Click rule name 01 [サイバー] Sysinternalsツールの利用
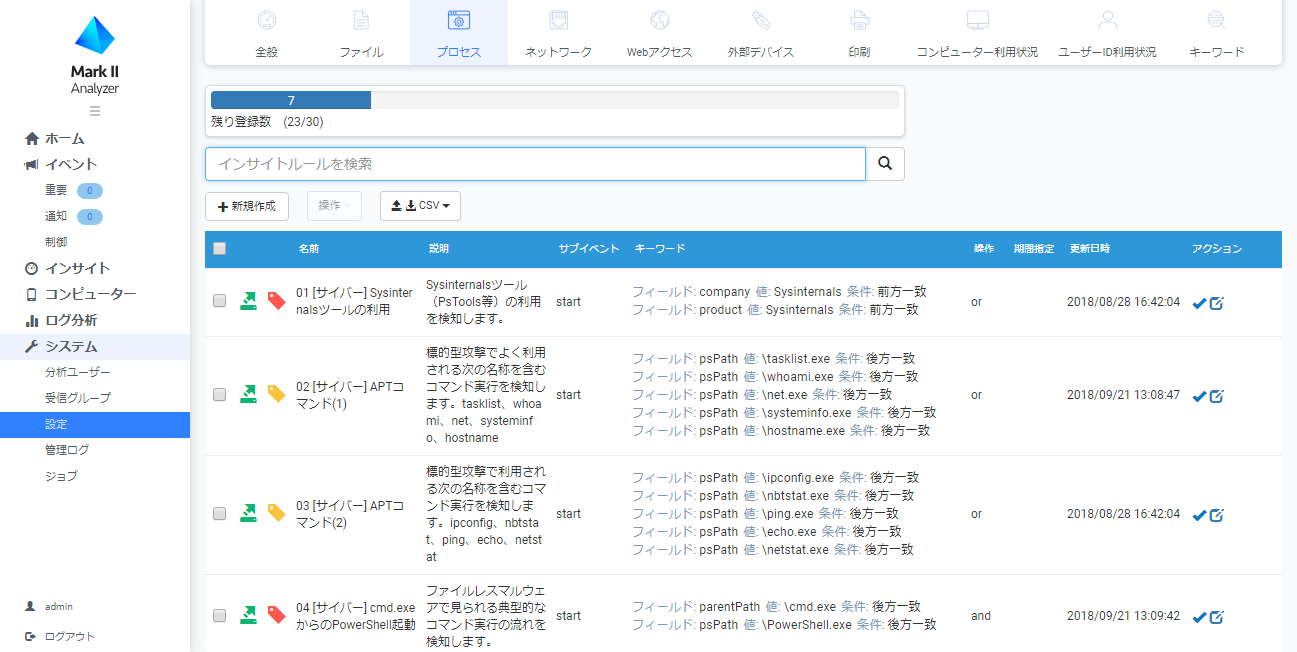Image resolution: width=1297 pixels, height=652 pixels. (x=354, y=301)
